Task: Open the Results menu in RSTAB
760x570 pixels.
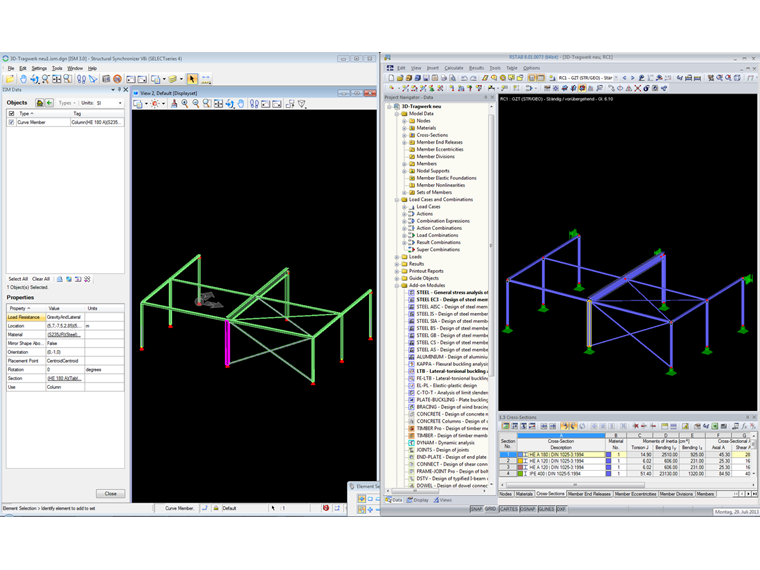Action: 476,68
